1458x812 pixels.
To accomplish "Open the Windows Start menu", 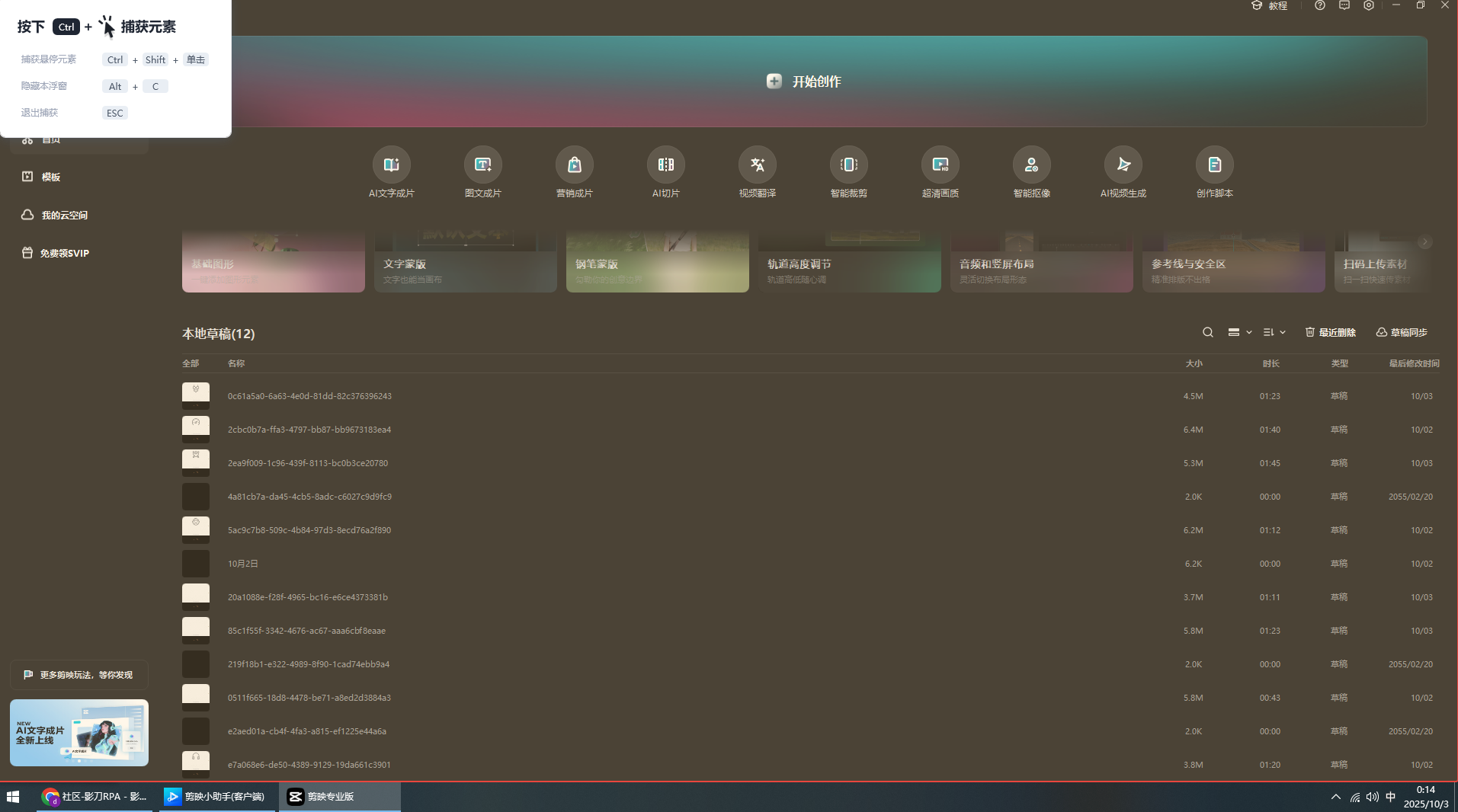I will [x=13, y=797].
